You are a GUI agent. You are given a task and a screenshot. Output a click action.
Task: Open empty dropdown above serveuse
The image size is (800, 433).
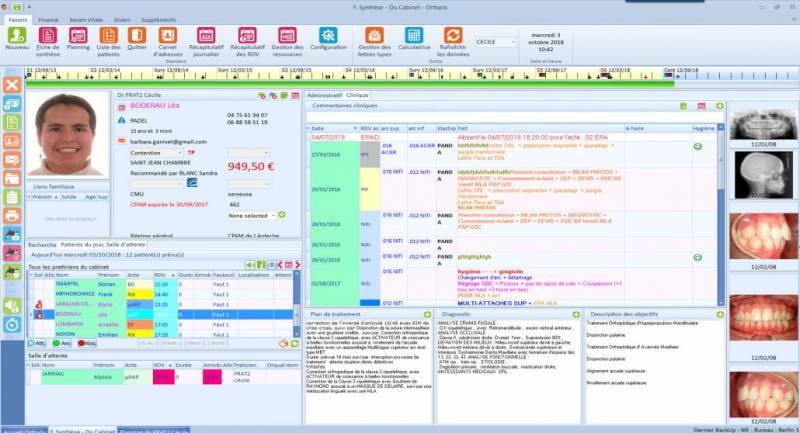(x=248, y=184)
